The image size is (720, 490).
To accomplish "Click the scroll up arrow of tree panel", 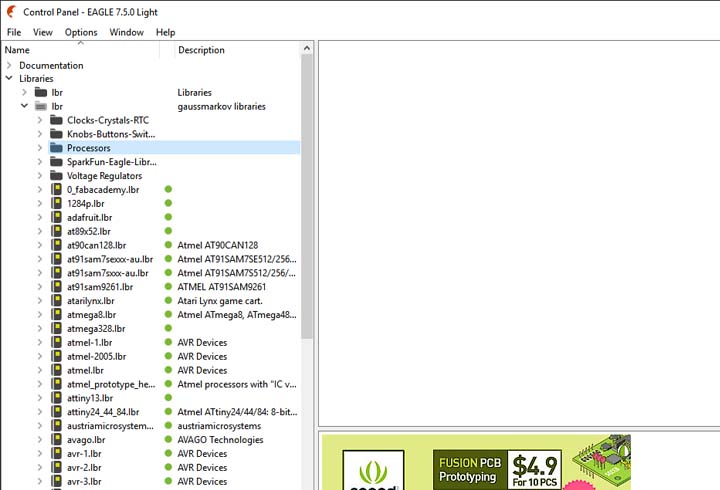I will point(307,48).
